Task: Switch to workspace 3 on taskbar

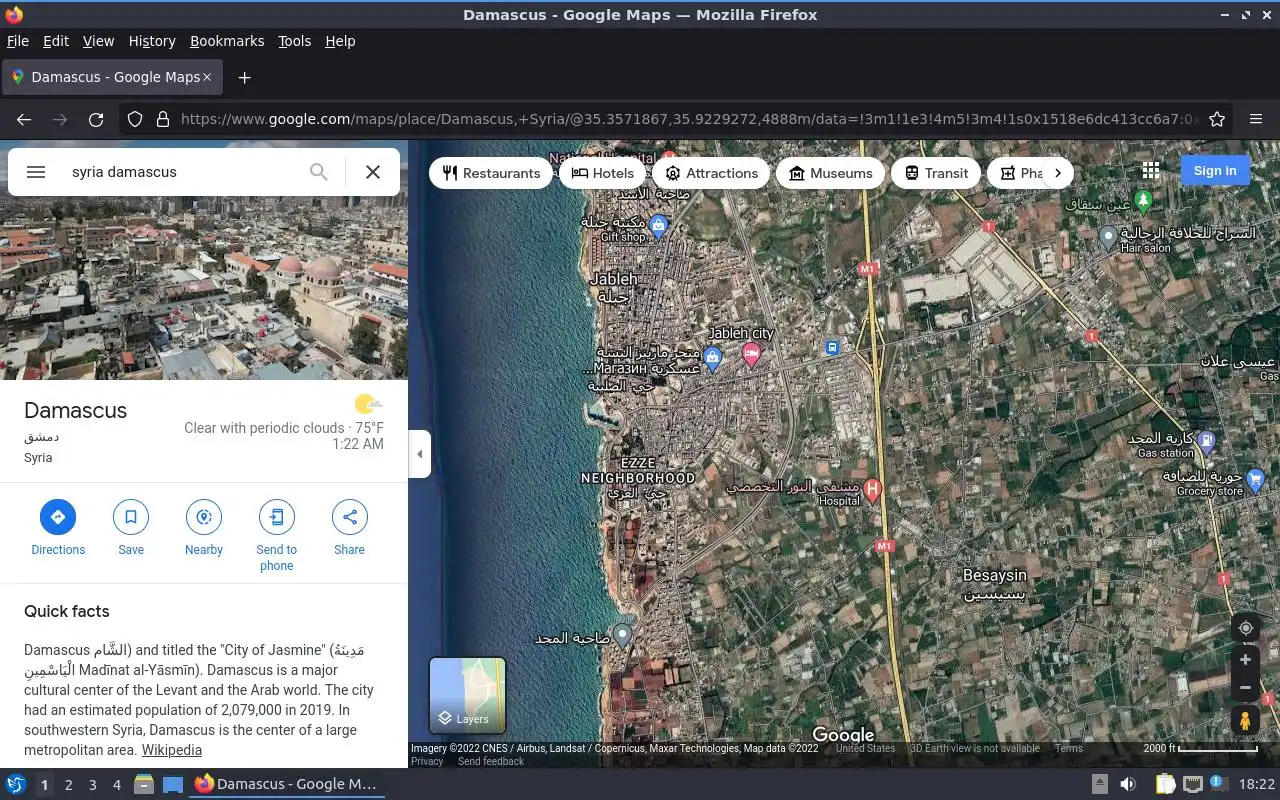Action: [92, 785]
